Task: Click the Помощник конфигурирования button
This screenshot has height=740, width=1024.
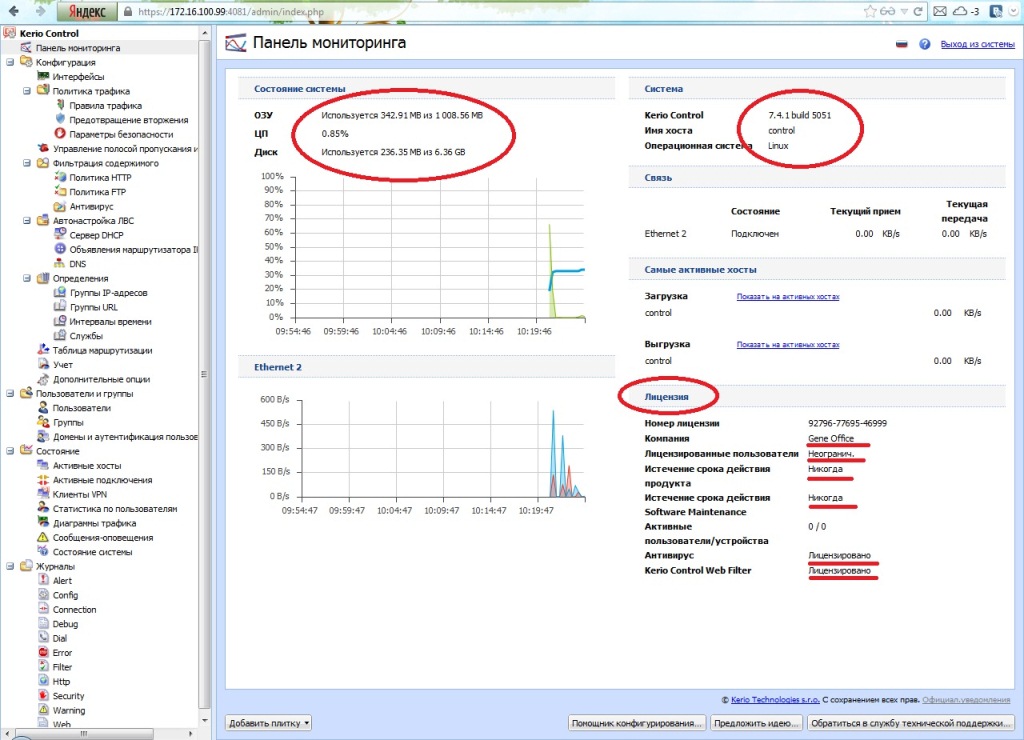Action: (636, 723)
